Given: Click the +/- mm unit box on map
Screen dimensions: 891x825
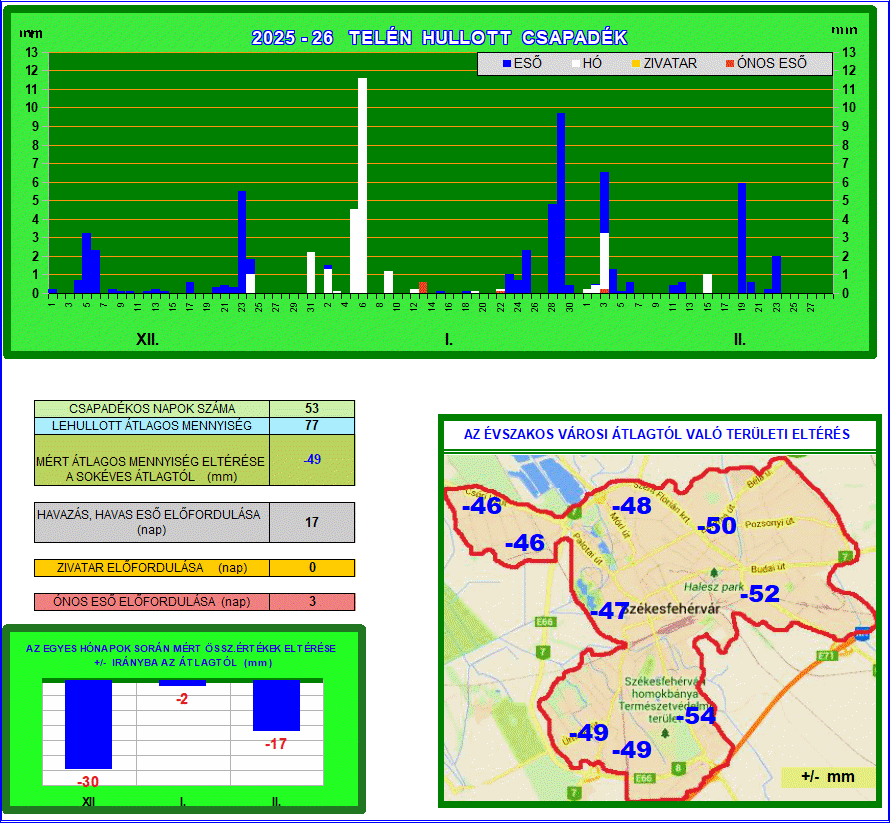Looking at the screenshot, I should tap(828, 777).
